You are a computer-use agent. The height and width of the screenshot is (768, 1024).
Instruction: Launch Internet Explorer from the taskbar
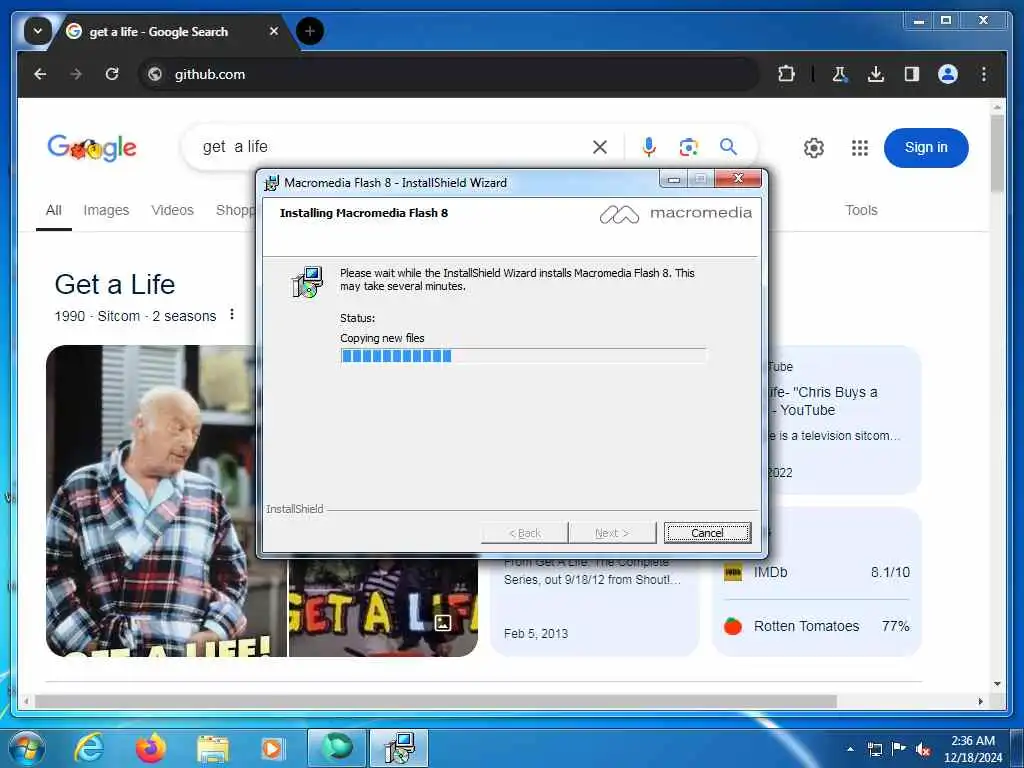point(89,748)
